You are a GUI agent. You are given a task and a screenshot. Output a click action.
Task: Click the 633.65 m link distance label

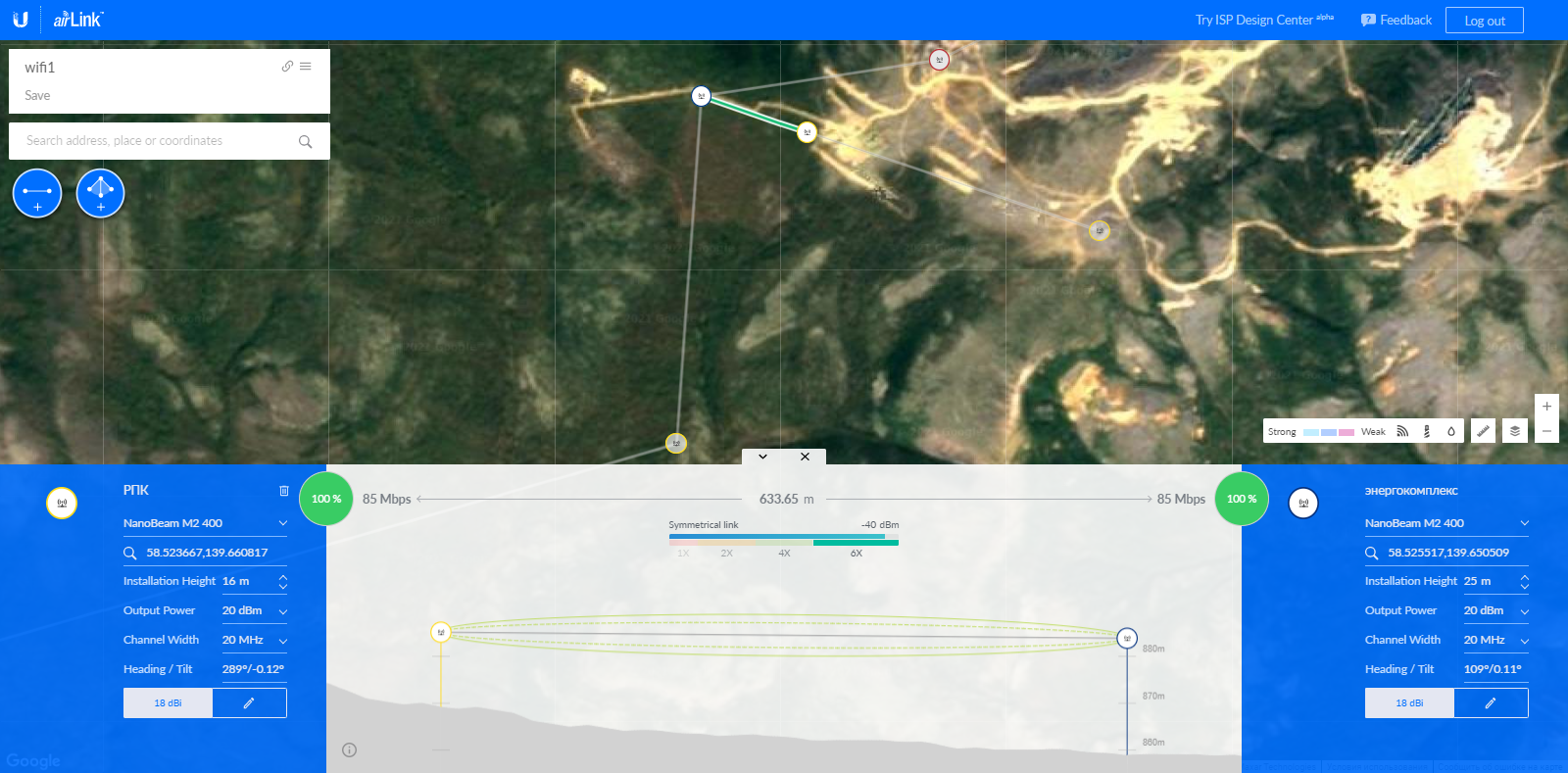point(786,499)
